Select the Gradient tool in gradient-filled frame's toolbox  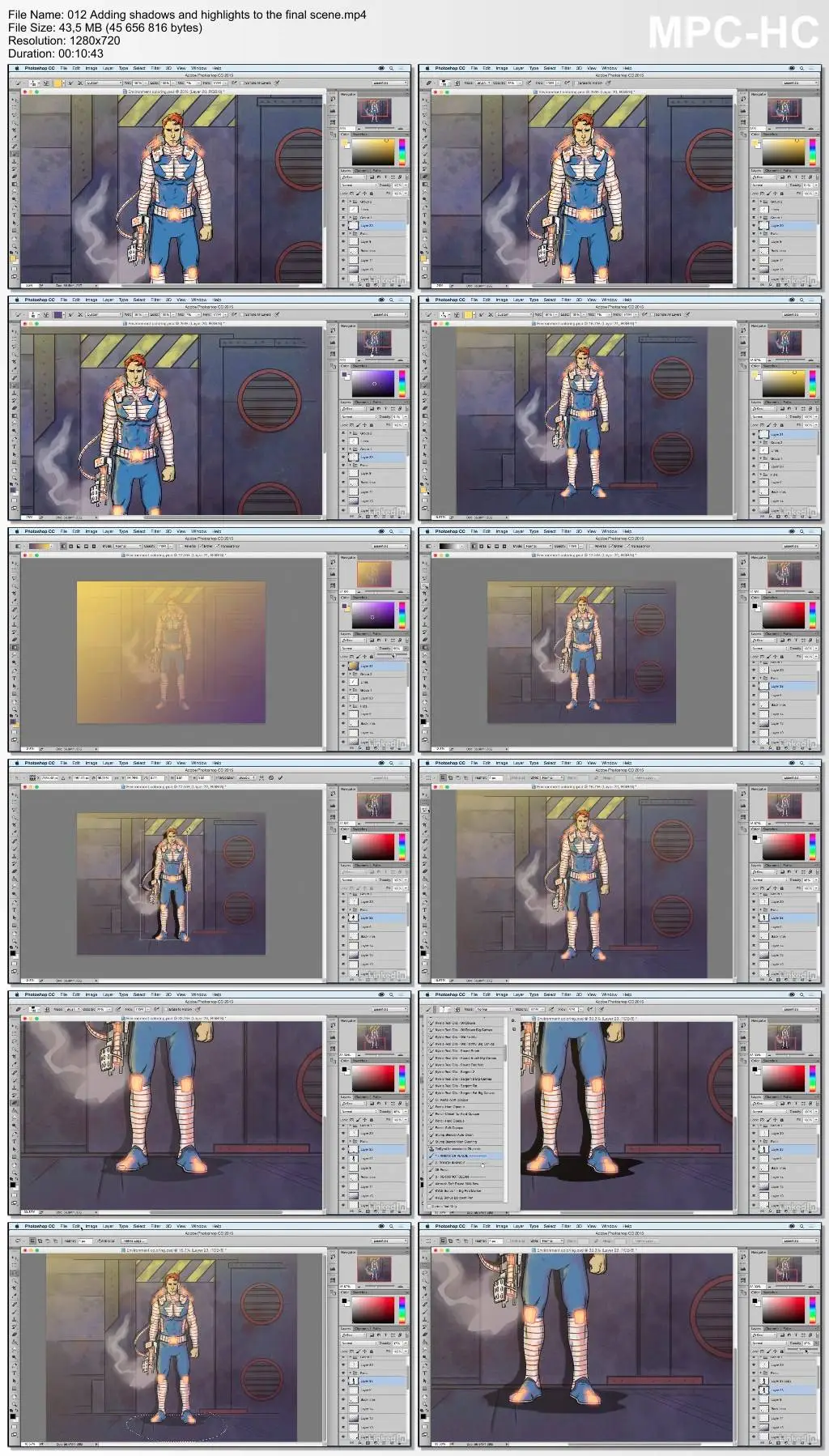click(x=15, y=647)
